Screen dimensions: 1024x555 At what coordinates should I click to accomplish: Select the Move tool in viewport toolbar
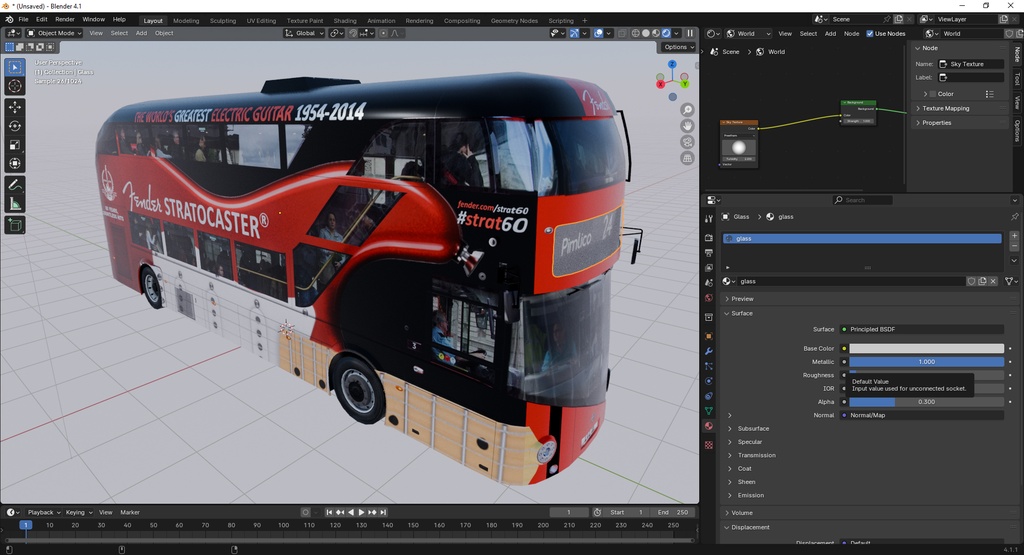coord(15,106)
